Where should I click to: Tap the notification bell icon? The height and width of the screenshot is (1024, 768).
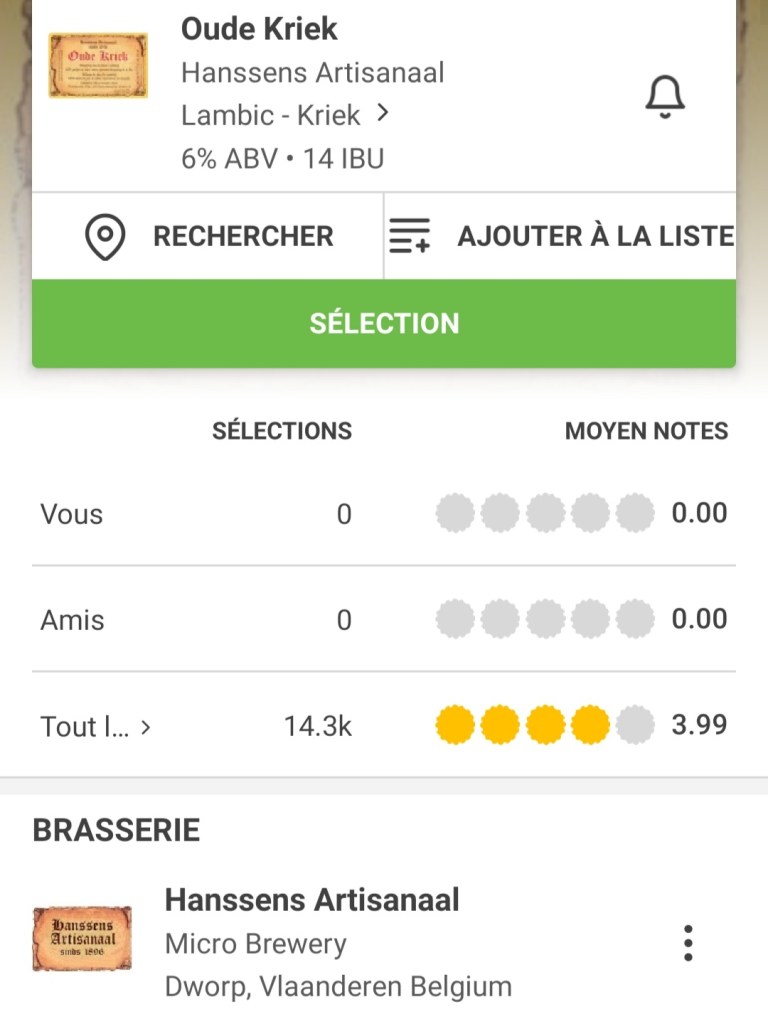(664, 98)
